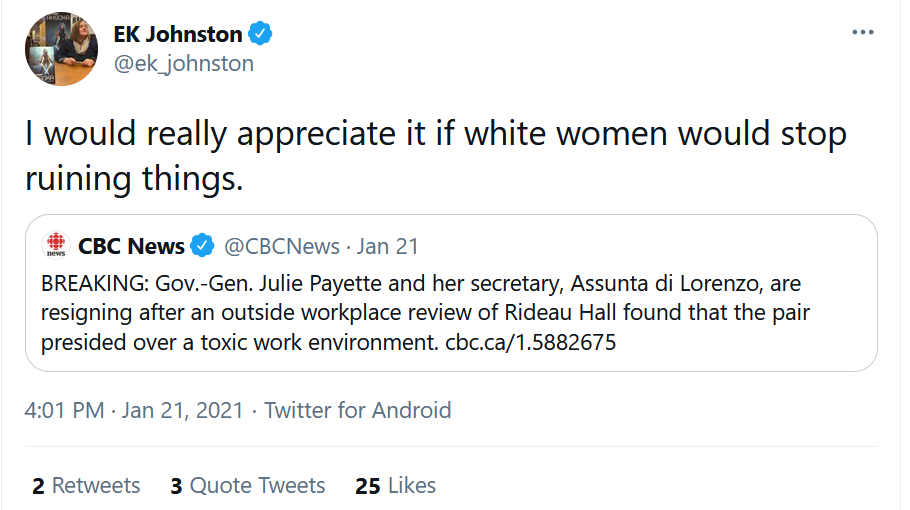Screen dimensions: 910x510
Task: Click EK Johnston's verified badge
Action: pos(260,34)
